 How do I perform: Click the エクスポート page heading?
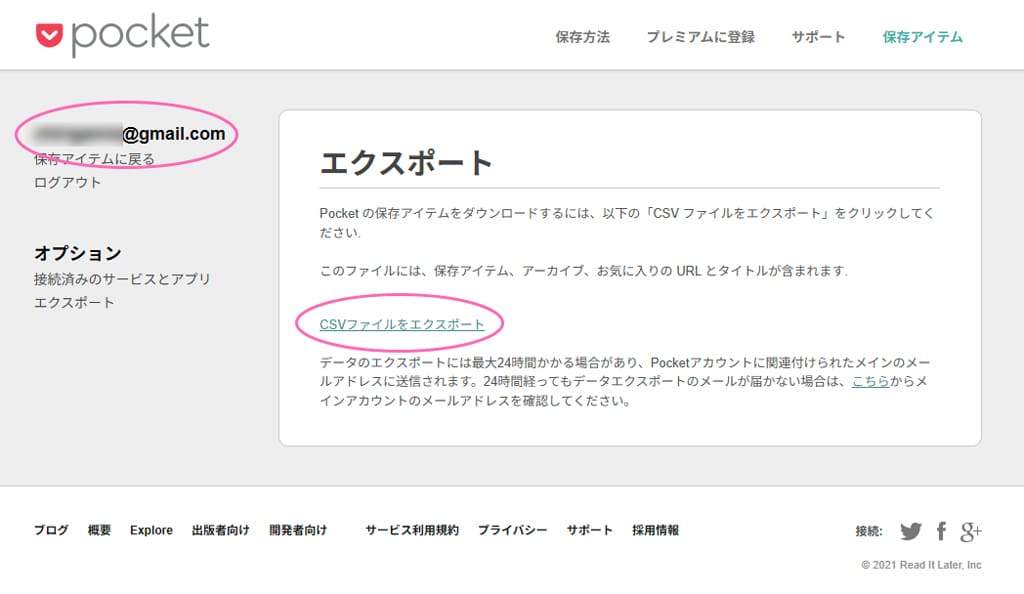pyautogui.click(x=406, y=163)
